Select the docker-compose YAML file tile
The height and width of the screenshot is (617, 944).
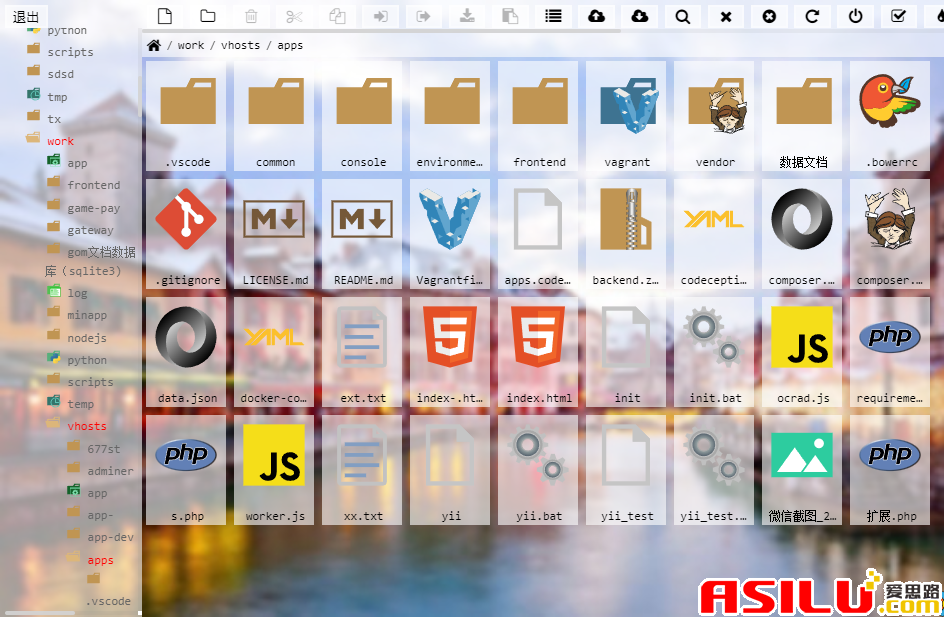tap(276, 352)
